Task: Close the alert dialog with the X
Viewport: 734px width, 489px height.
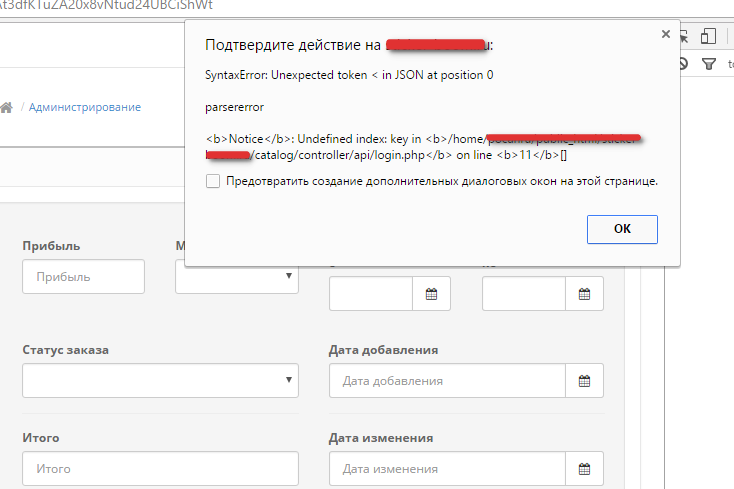Action: (x=666, y=34)
